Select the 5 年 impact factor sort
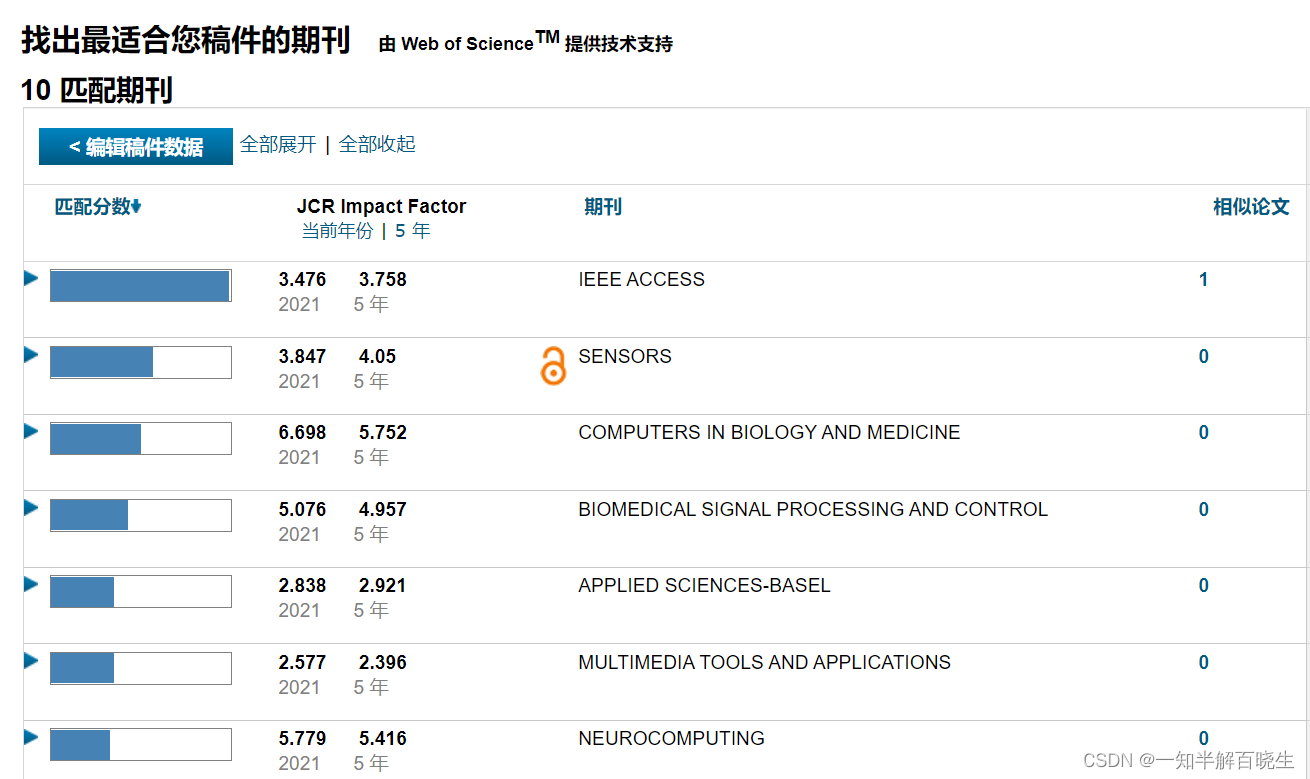Image resolution: width=1310 pixels, height=779 pixels. click(x=412, y=231)
